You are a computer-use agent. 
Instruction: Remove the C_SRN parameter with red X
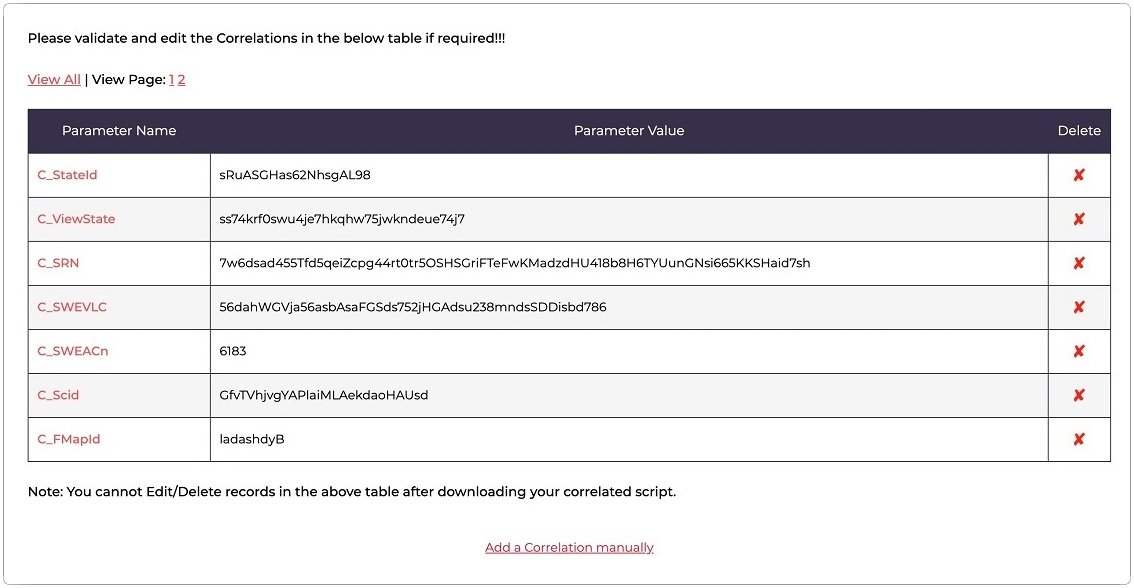(1079, 263)
